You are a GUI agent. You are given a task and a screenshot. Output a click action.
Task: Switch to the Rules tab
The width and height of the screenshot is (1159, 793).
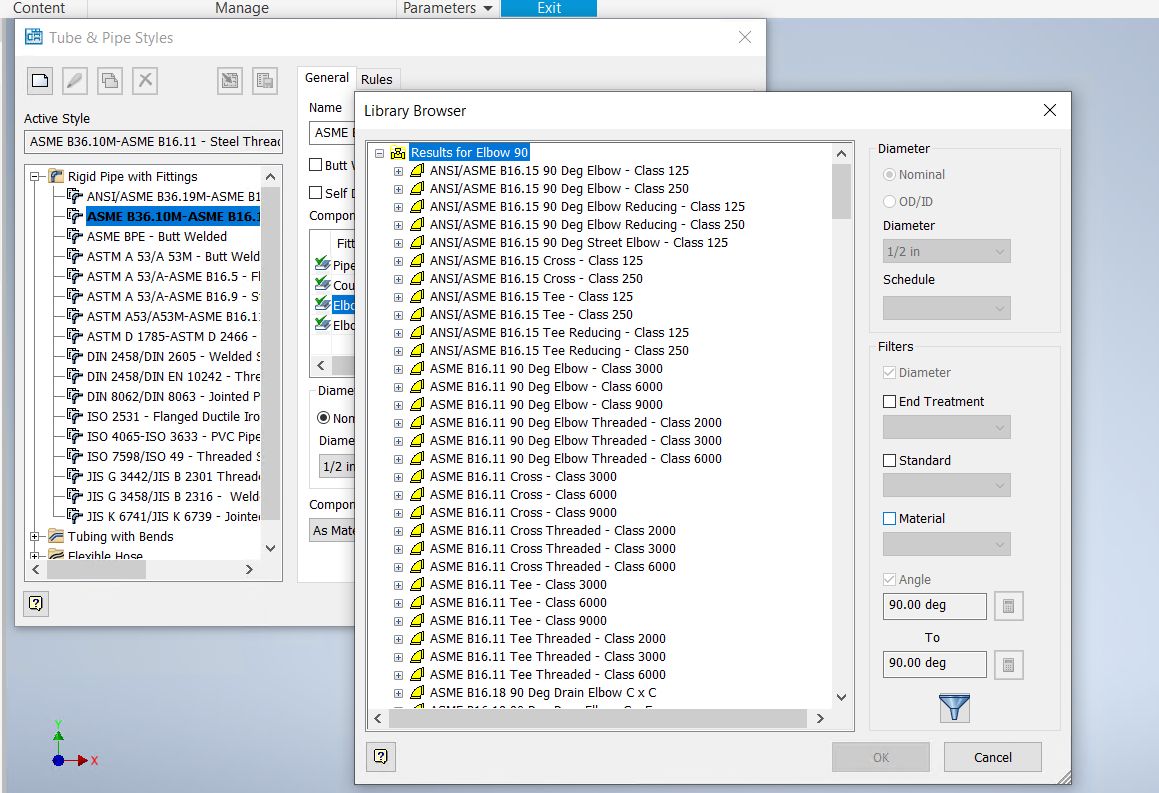(x=376, y=79)
